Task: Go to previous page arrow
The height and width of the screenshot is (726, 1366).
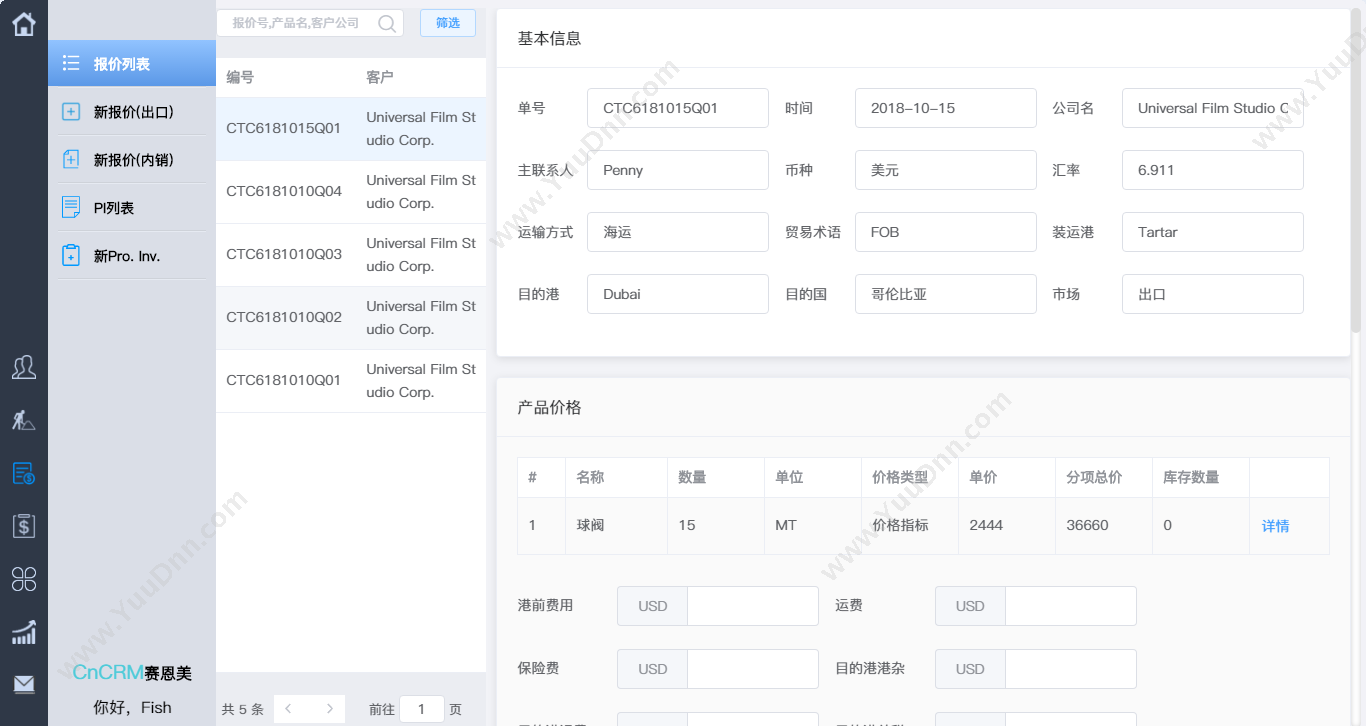Action: point(288,709)
